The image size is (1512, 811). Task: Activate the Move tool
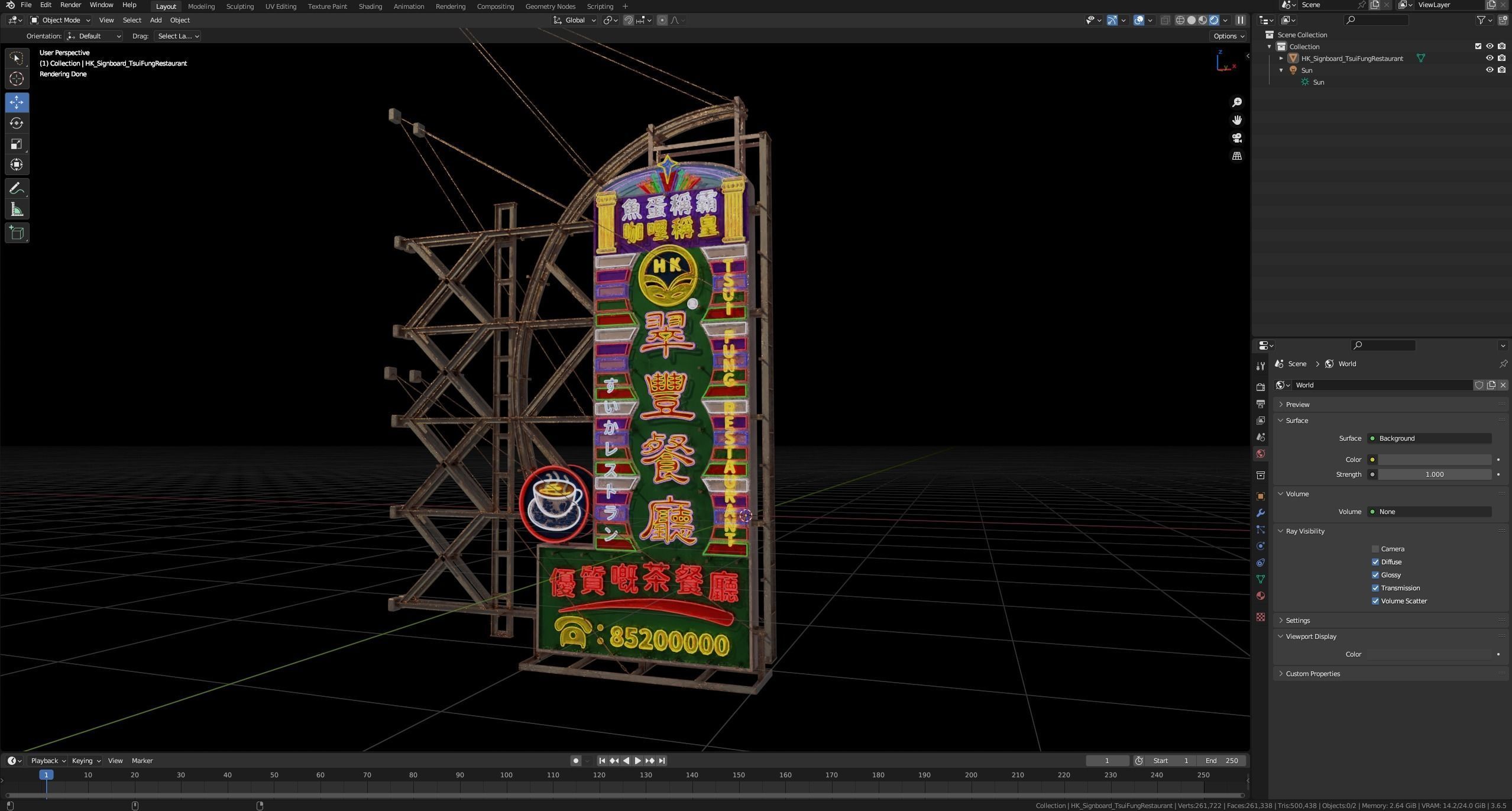pyautogui.click(x=17, y=102)
